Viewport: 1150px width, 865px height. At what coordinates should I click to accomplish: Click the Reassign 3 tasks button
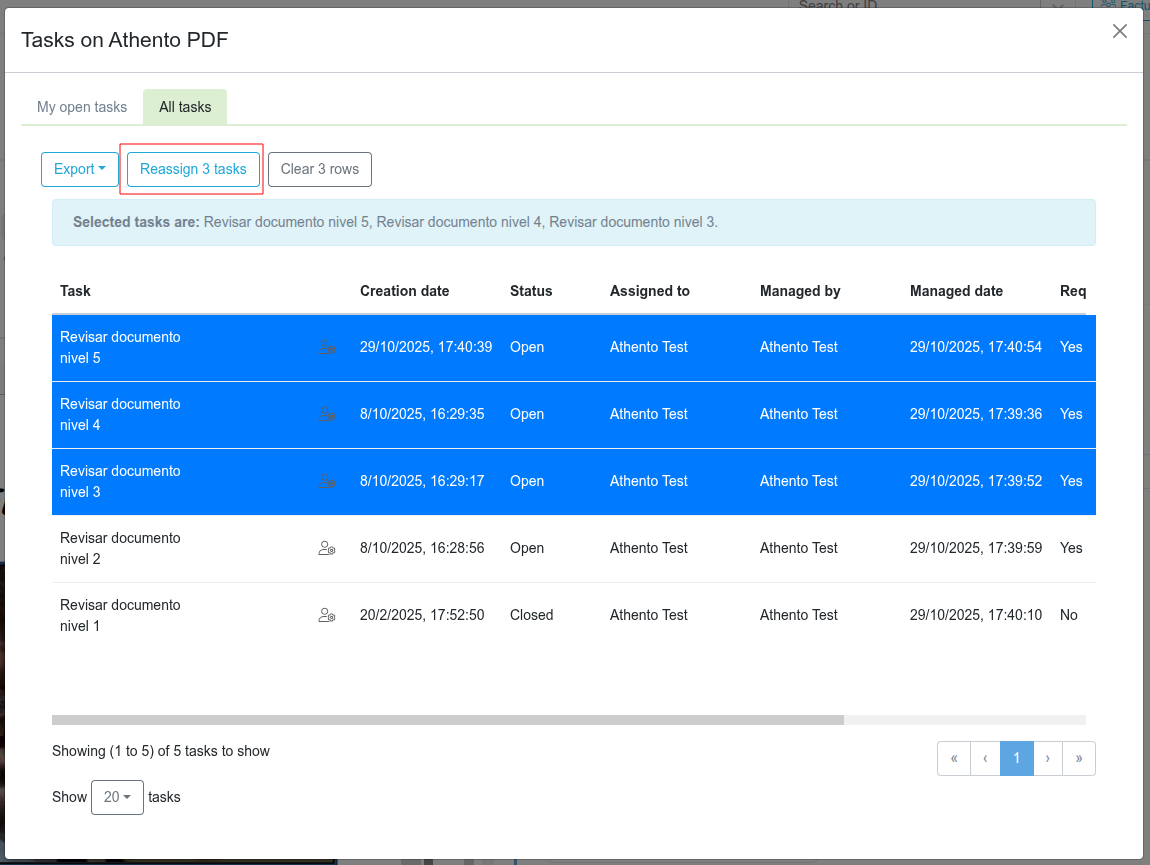tap(193, 169)
